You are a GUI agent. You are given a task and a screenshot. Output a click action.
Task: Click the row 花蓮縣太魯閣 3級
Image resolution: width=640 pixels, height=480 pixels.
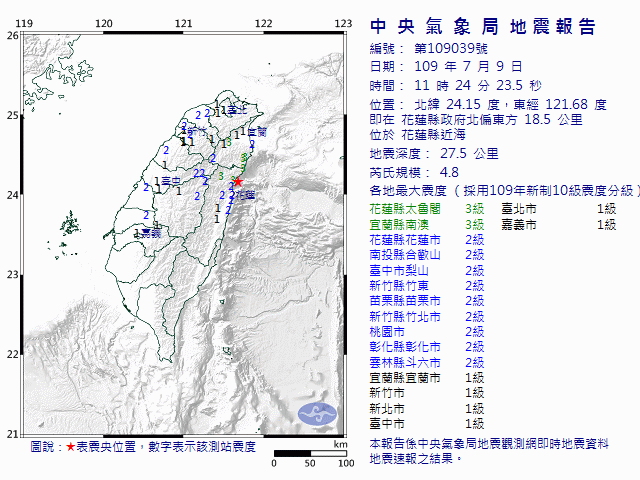[427, 209]
